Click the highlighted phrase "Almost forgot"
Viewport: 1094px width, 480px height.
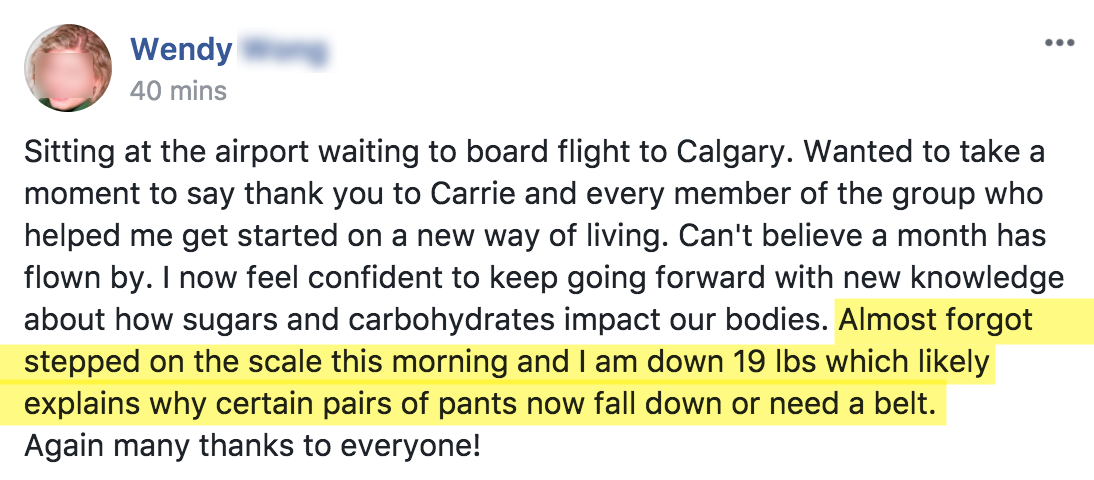(936, 320)
